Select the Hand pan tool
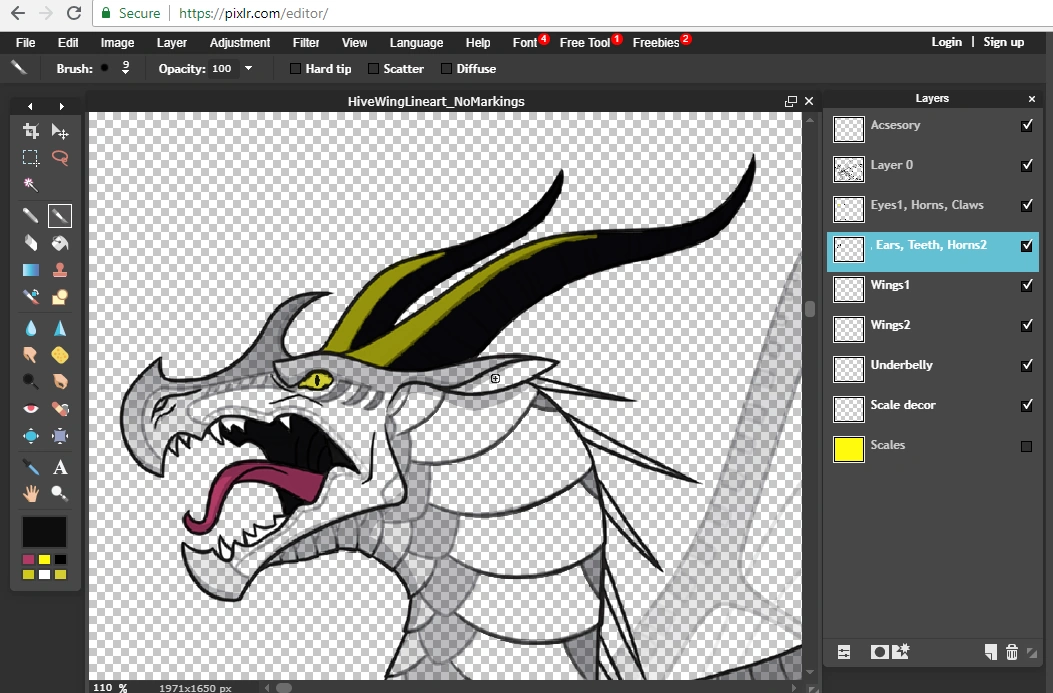1053x693 pixels. (x=31, y=493)
